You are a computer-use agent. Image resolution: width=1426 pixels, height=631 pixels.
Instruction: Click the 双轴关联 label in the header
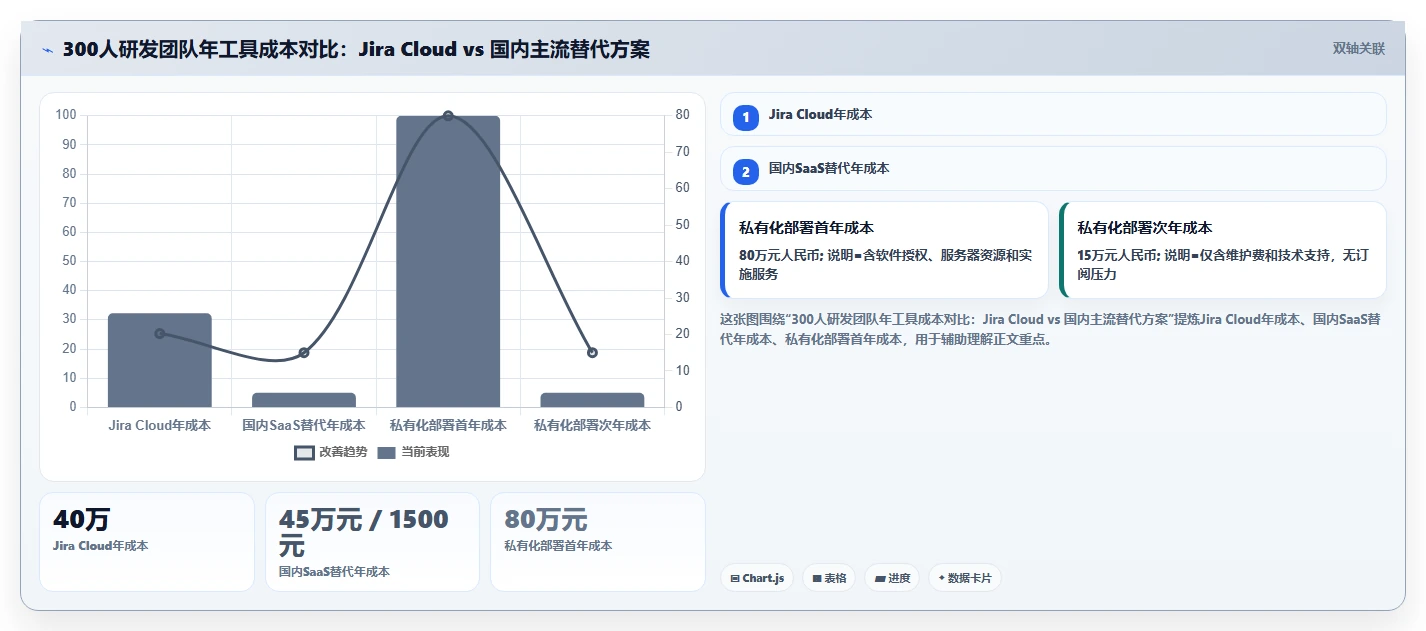(1359, 49)
